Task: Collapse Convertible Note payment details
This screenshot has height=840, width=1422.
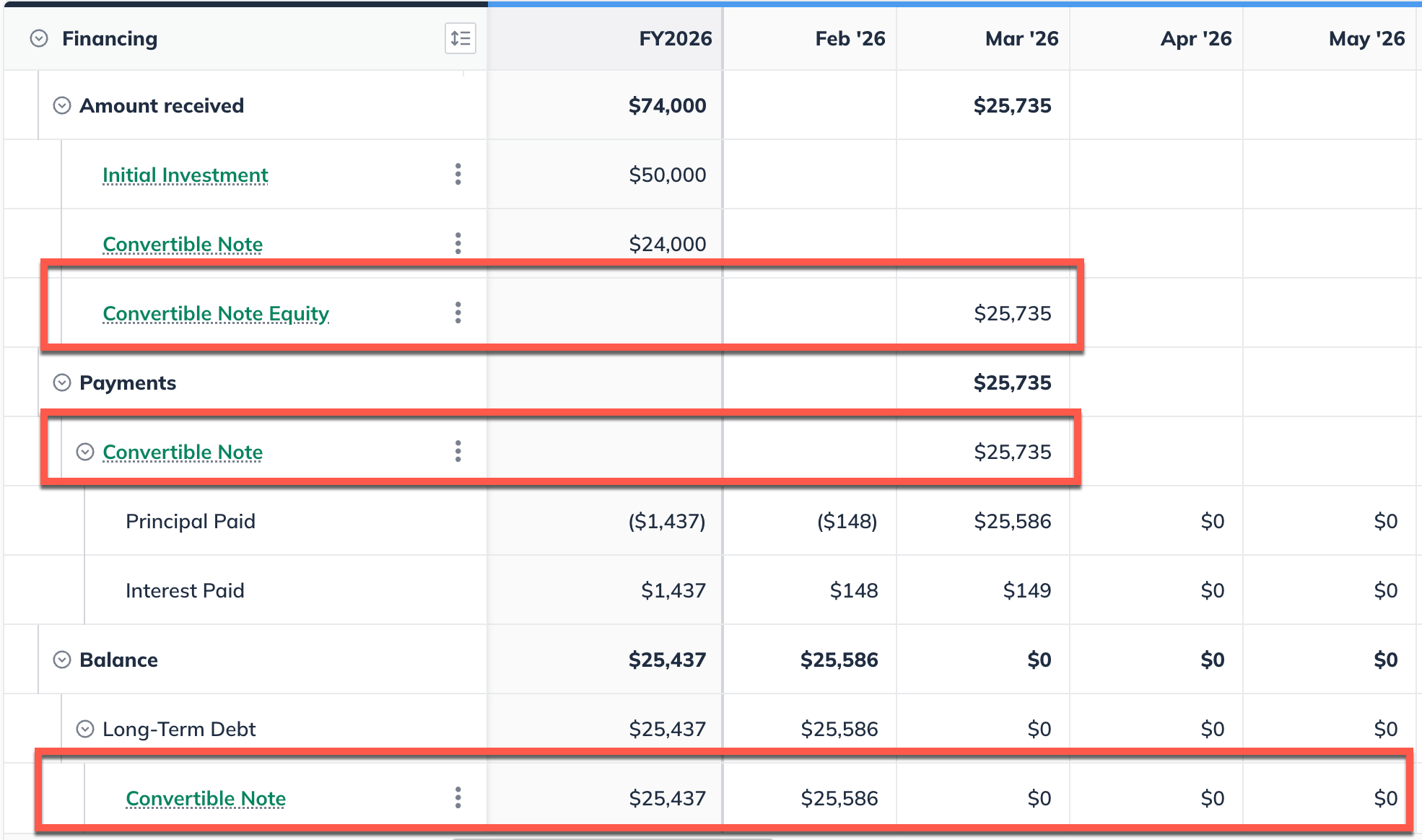Action: coord(85,452)
